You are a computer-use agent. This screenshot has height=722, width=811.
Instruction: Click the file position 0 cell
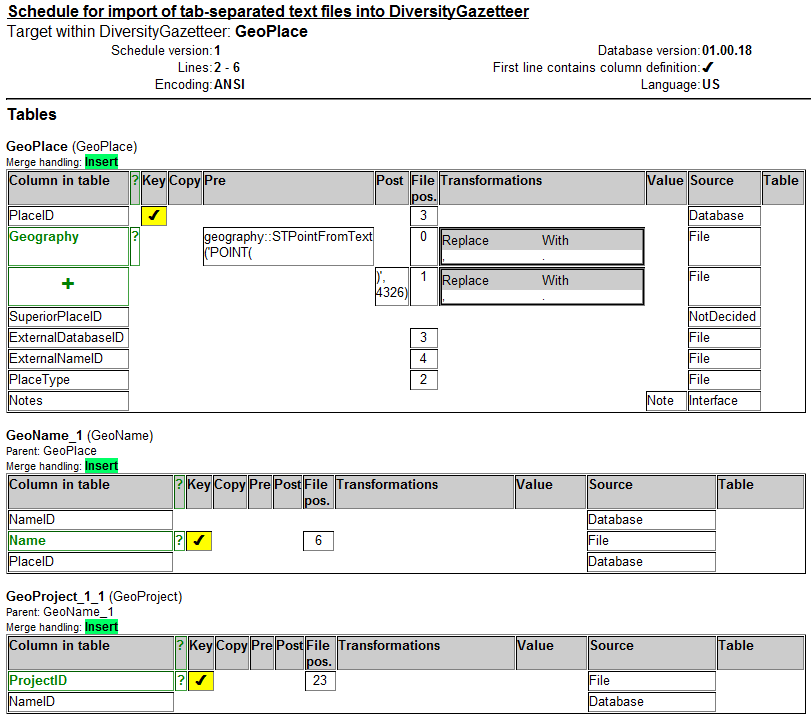[x=424, y=246]
